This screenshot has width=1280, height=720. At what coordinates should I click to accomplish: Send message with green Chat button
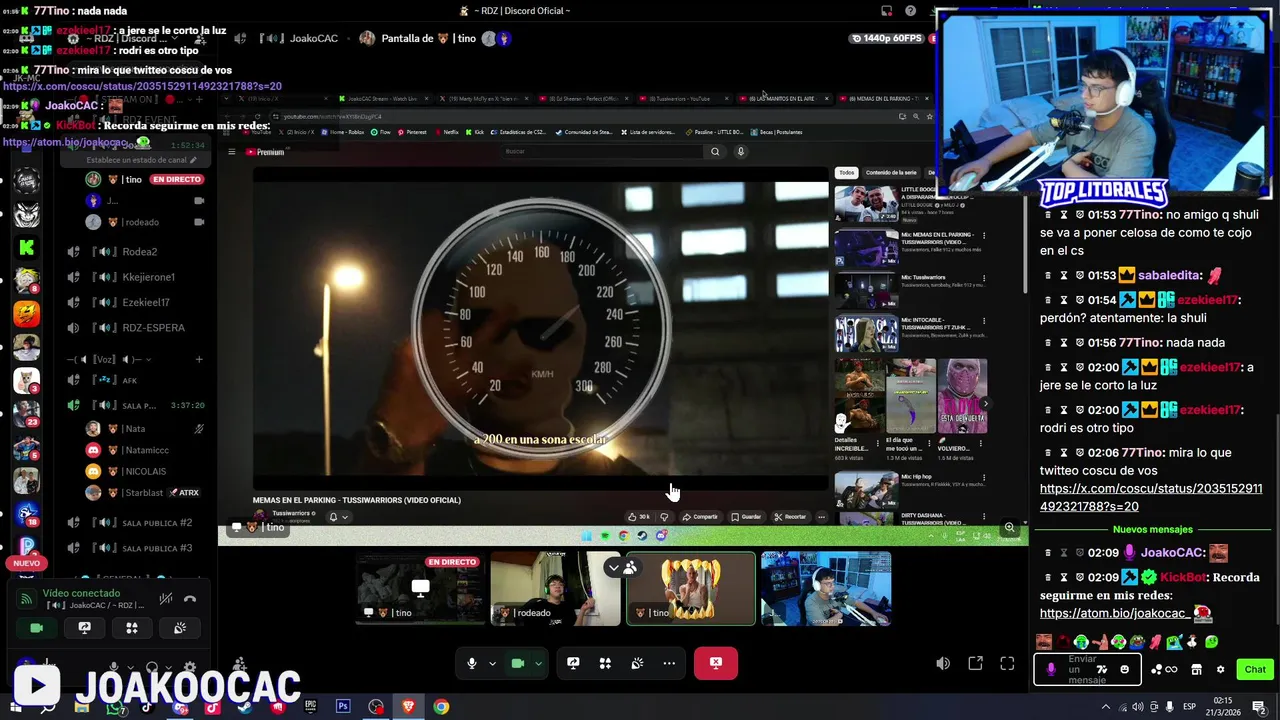(x=1255, y=670)
